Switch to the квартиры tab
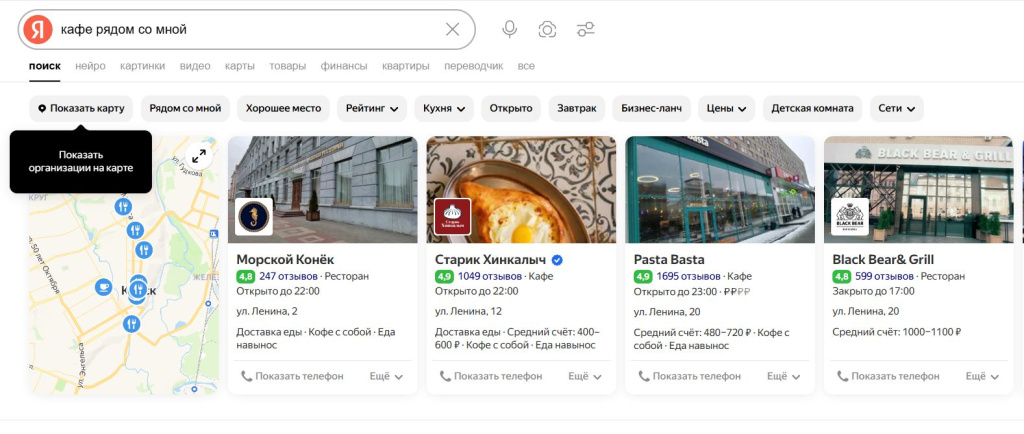Viewport: 1024px width, 434px height. [406, 66]
